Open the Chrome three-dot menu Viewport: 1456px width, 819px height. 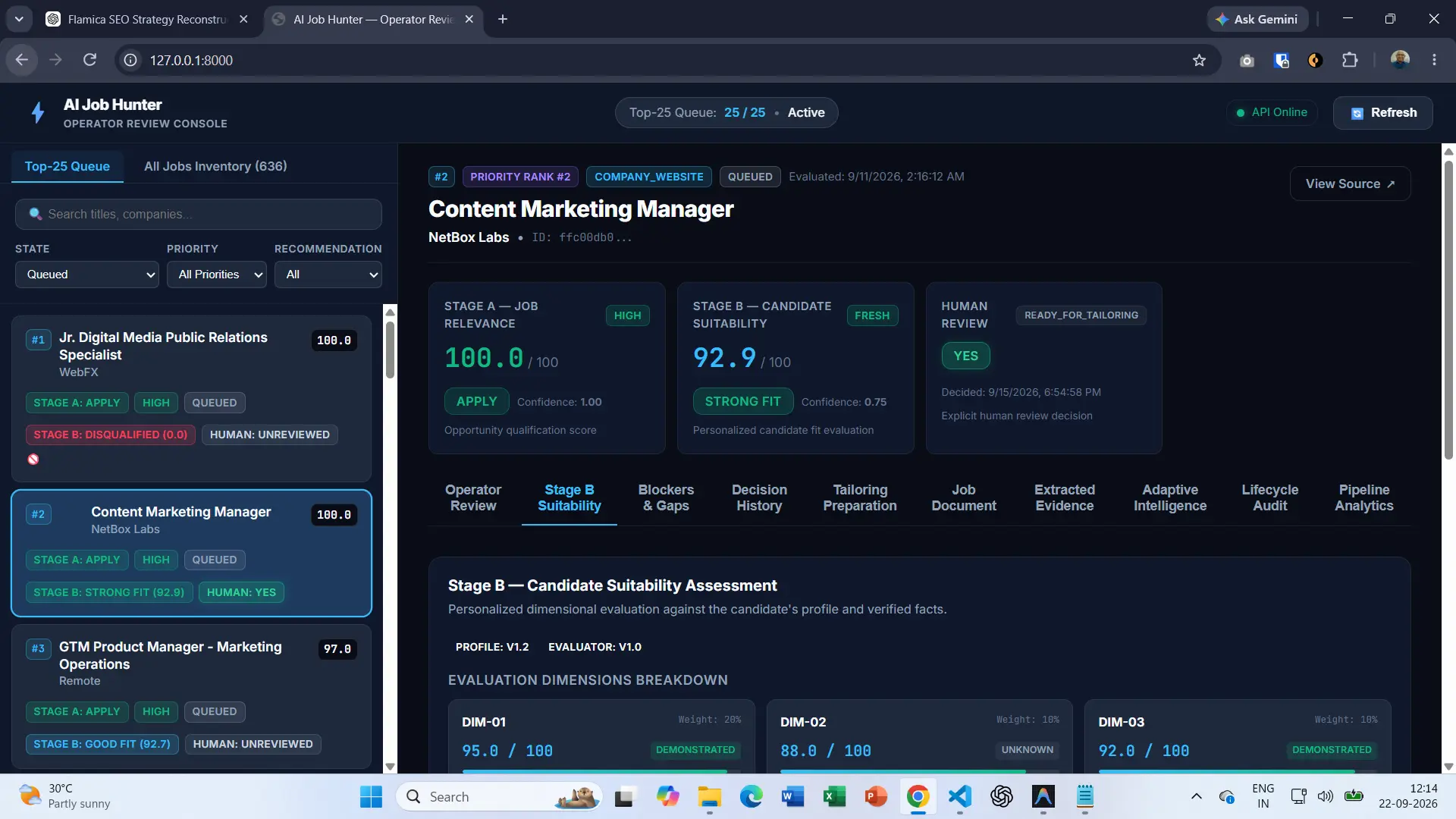pyautogui.click(x=1434, y=60)
